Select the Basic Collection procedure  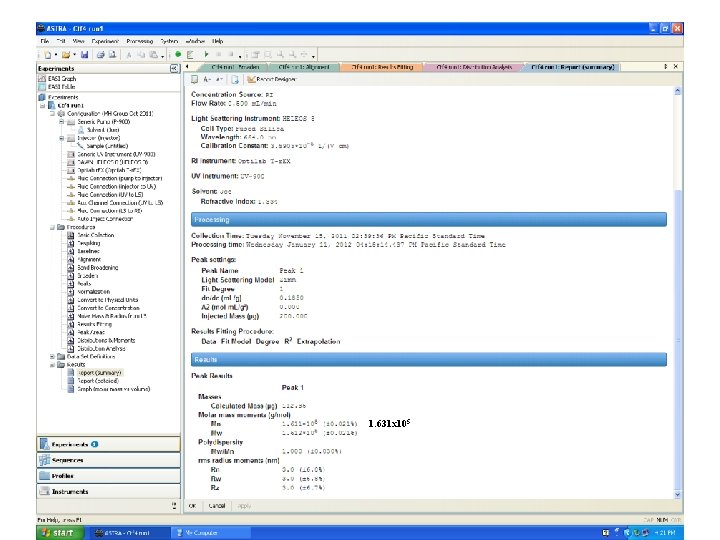[91, 235]
